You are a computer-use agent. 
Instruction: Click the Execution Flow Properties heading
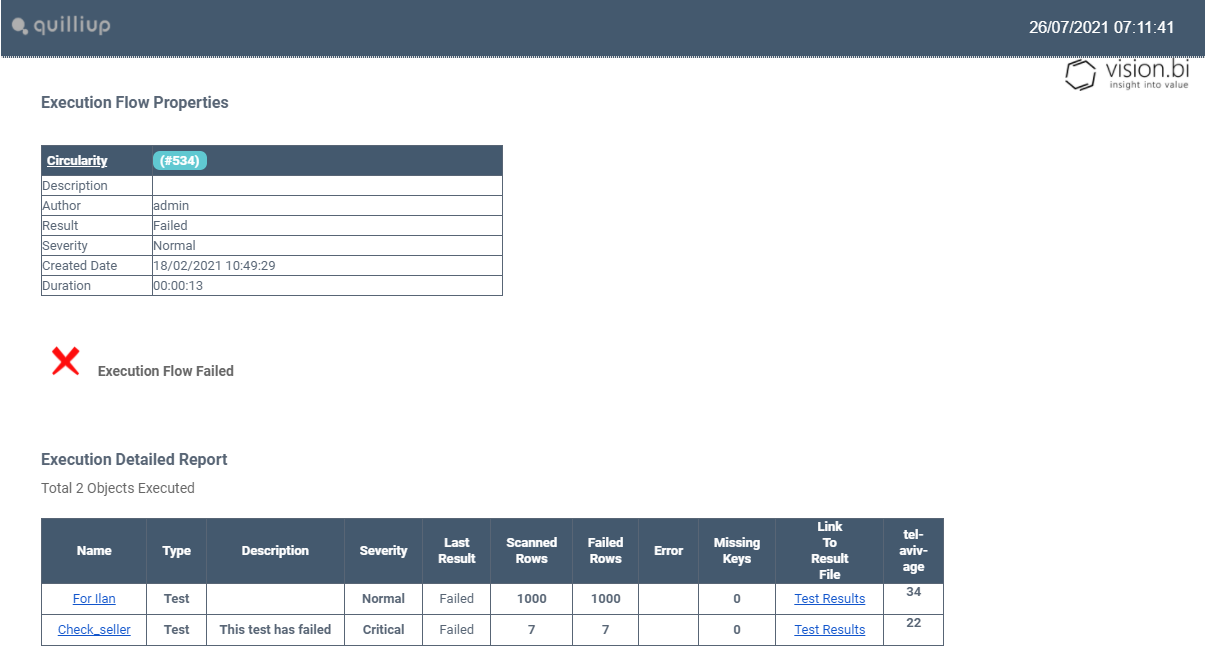click(135, 103)
